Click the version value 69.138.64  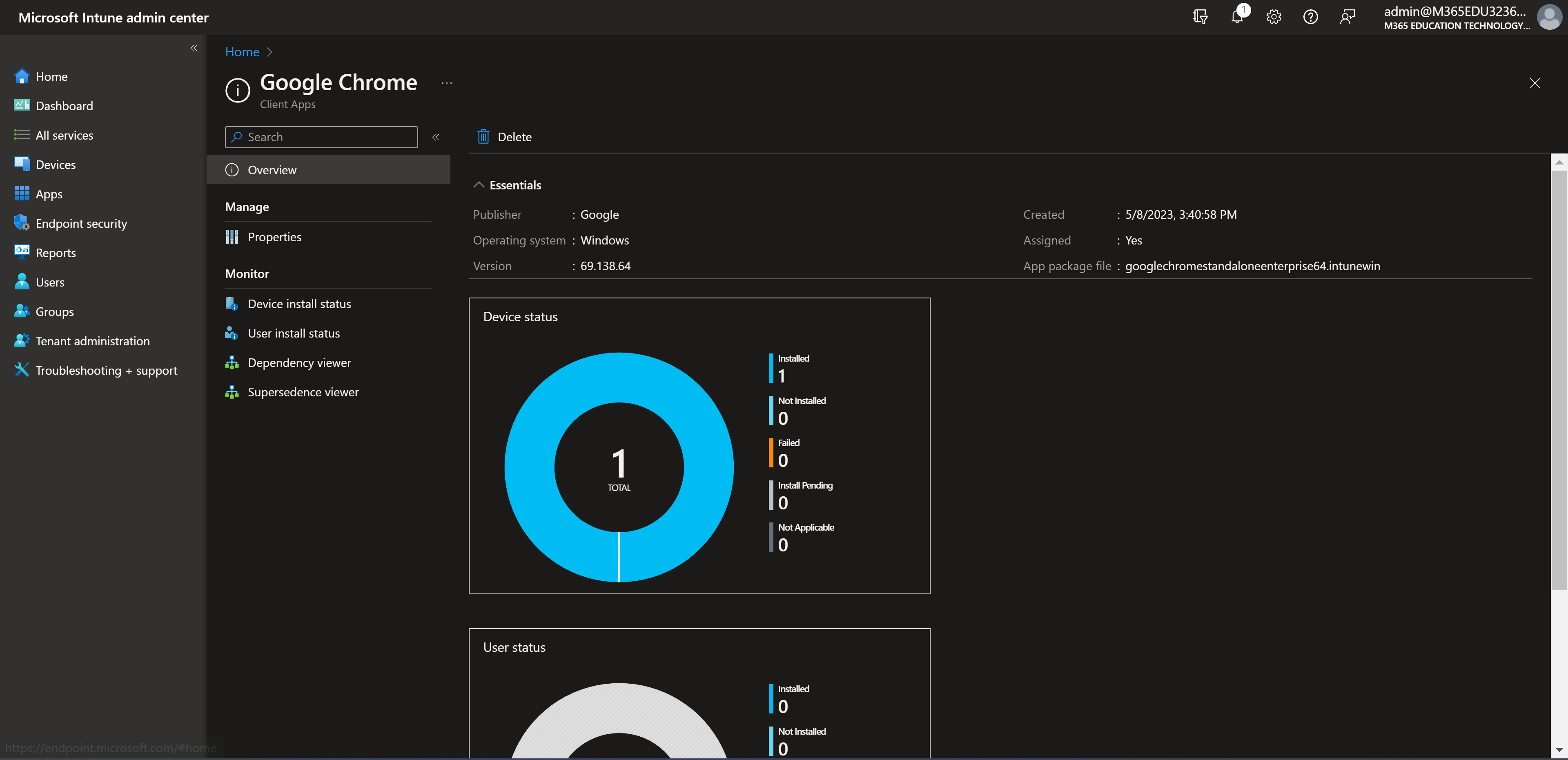(605, 265)
